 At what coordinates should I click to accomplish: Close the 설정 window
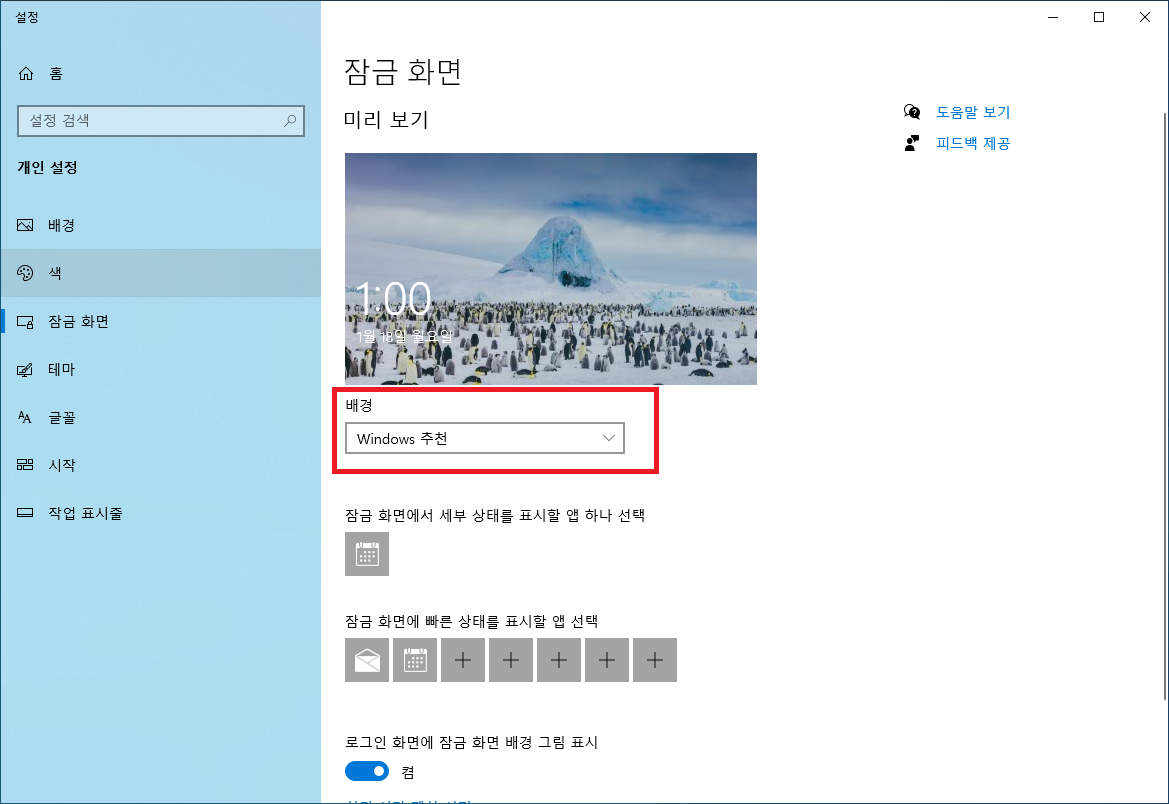tap(1145, 17)
